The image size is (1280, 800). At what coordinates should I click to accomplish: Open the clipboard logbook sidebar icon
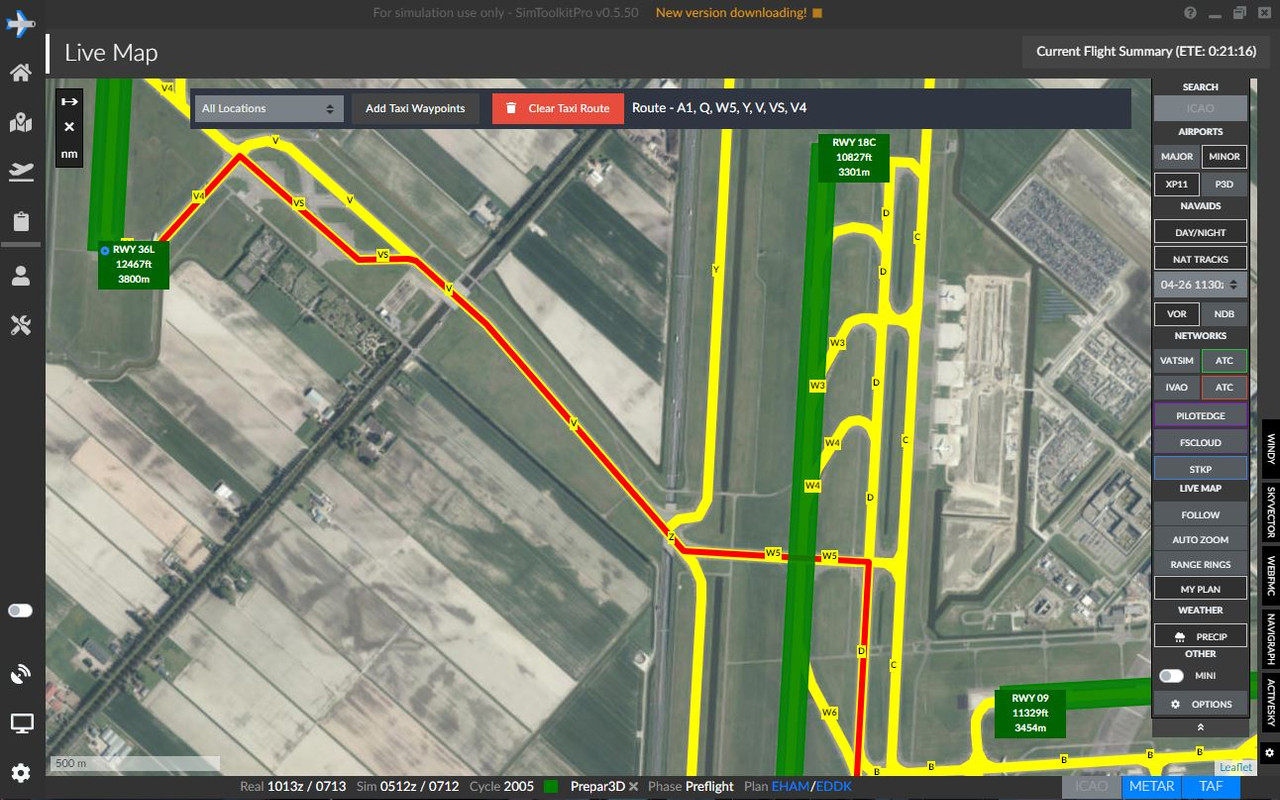click(20, 222)
